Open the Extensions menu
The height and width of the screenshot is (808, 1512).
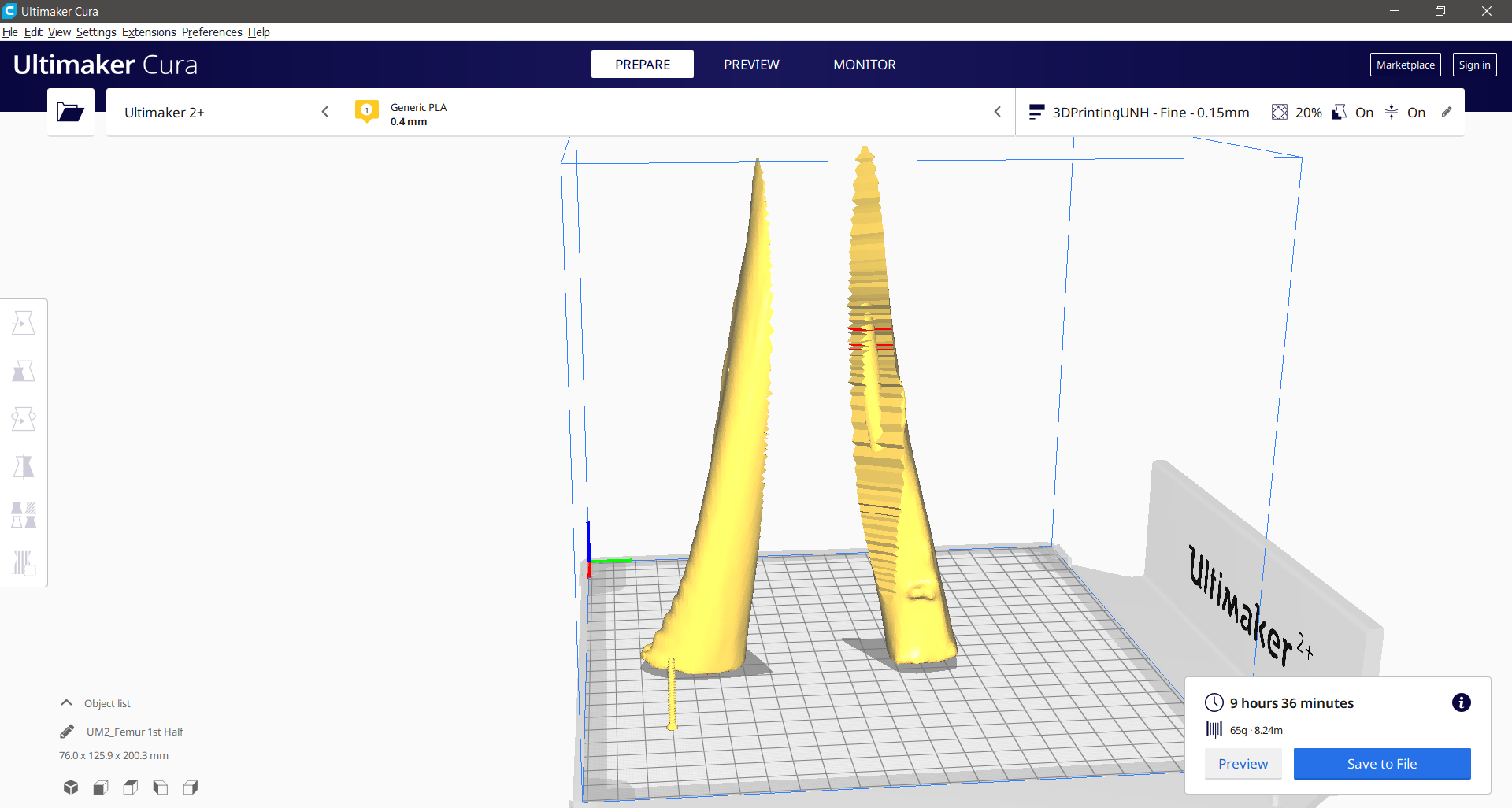149,32
